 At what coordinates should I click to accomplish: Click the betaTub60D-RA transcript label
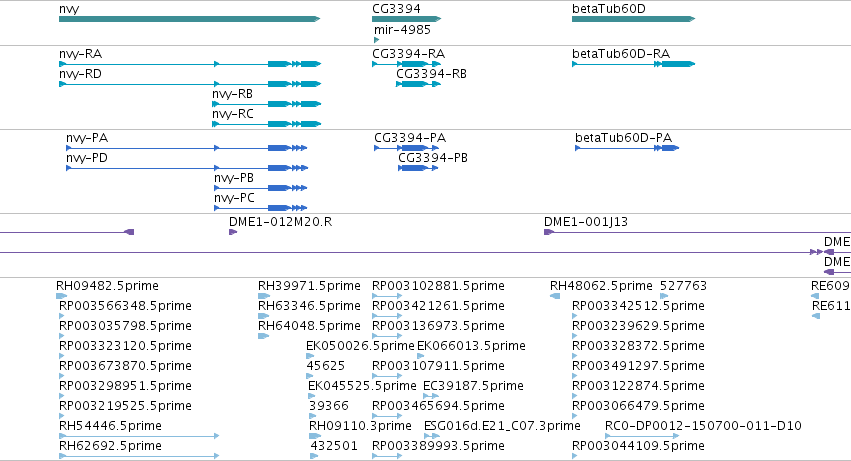621,54
